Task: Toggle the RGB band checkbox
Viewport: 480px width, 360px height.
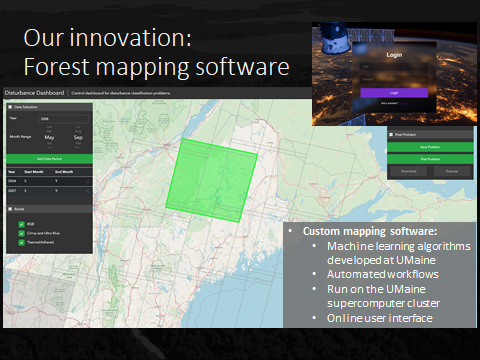Action: pyautogui.click(x=22, y=224)
